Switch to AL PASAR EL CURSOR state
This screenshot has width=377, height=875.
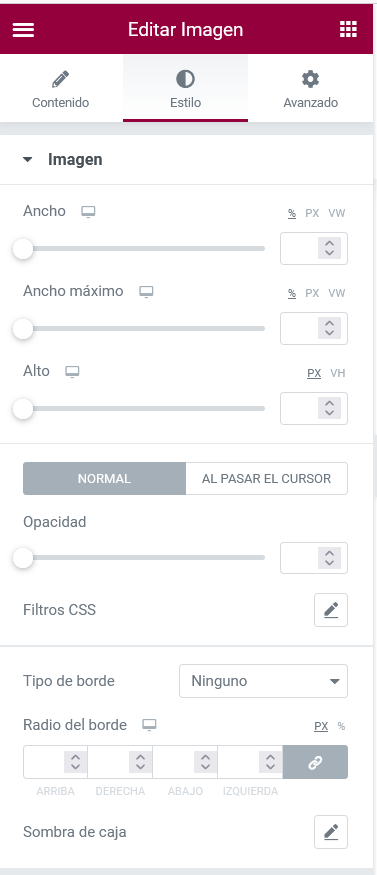[x=267, y=479]
